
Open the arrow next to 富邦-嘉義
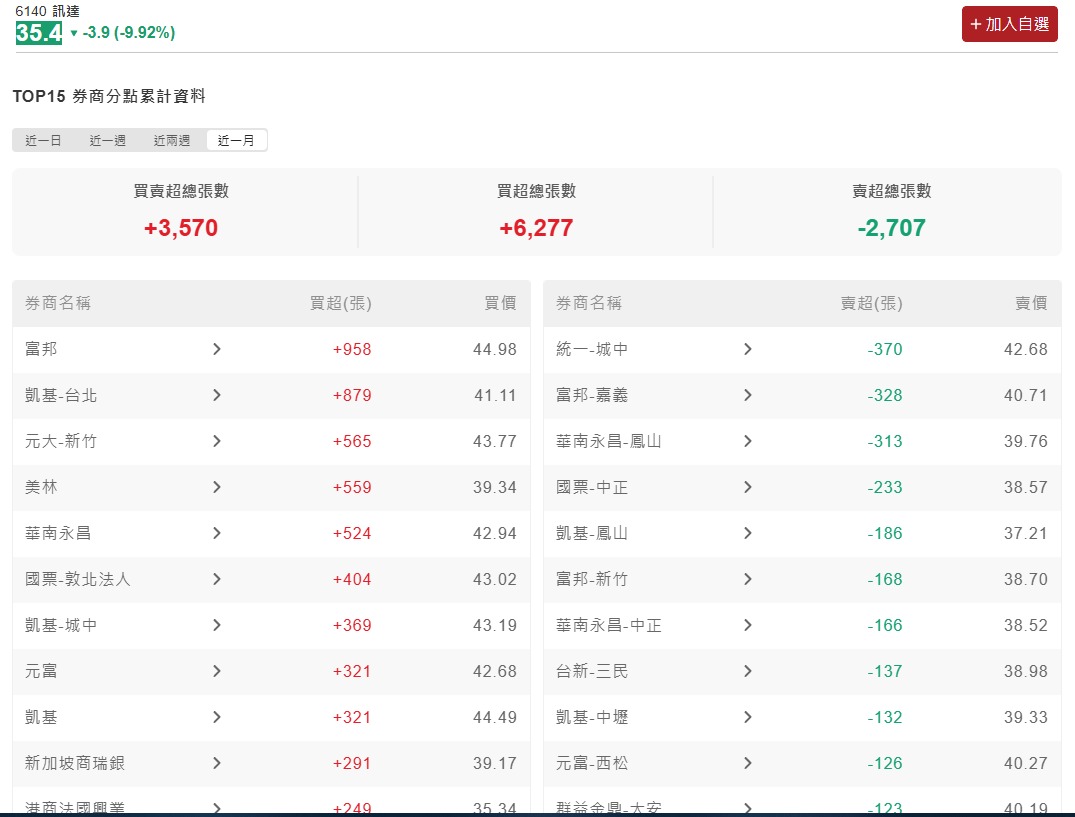tap(748, 395)
